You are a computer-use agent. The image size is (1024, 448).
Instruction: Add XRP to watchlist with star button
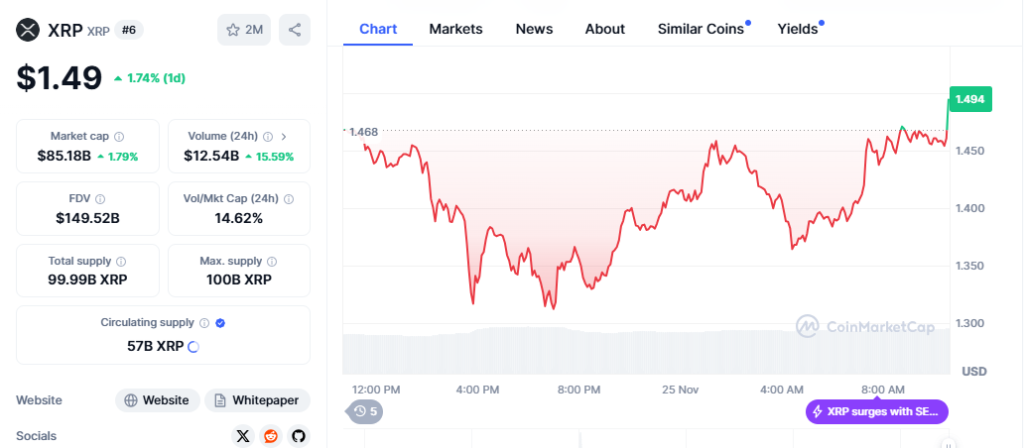[x=244, y=30]
